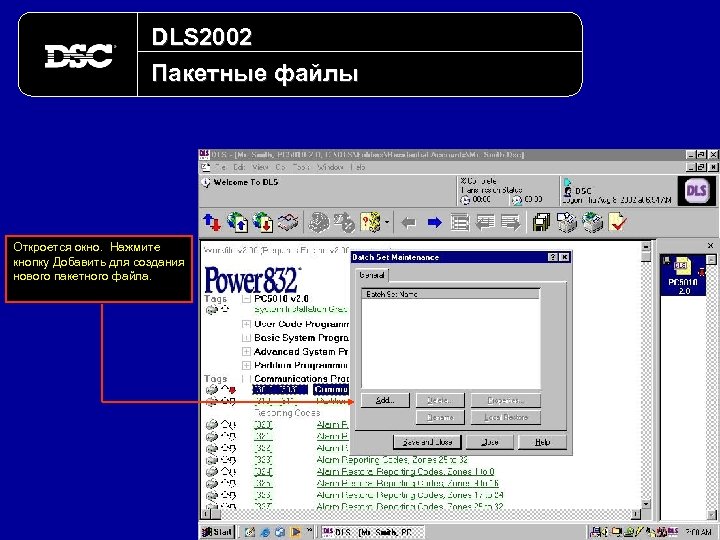Viewport: 720px width, 540px height.
Task: Click the save floppy disks toolbar icon
Action: 542,222
